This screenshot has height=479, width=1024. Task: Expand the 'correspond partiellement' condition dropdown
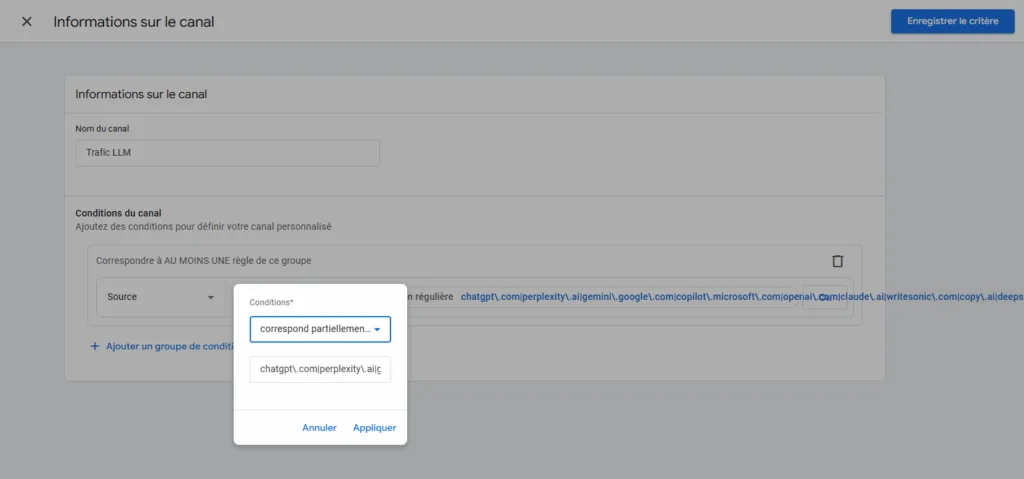320,329
